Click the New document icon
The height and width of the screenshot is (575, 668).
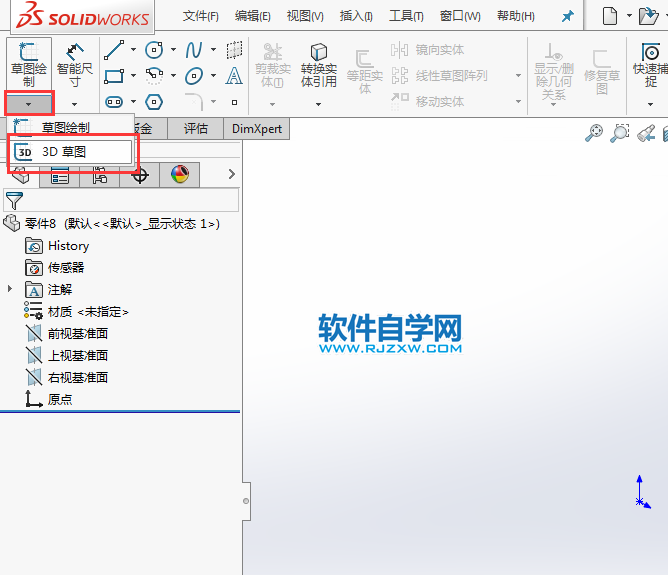(x=610, y=16)
